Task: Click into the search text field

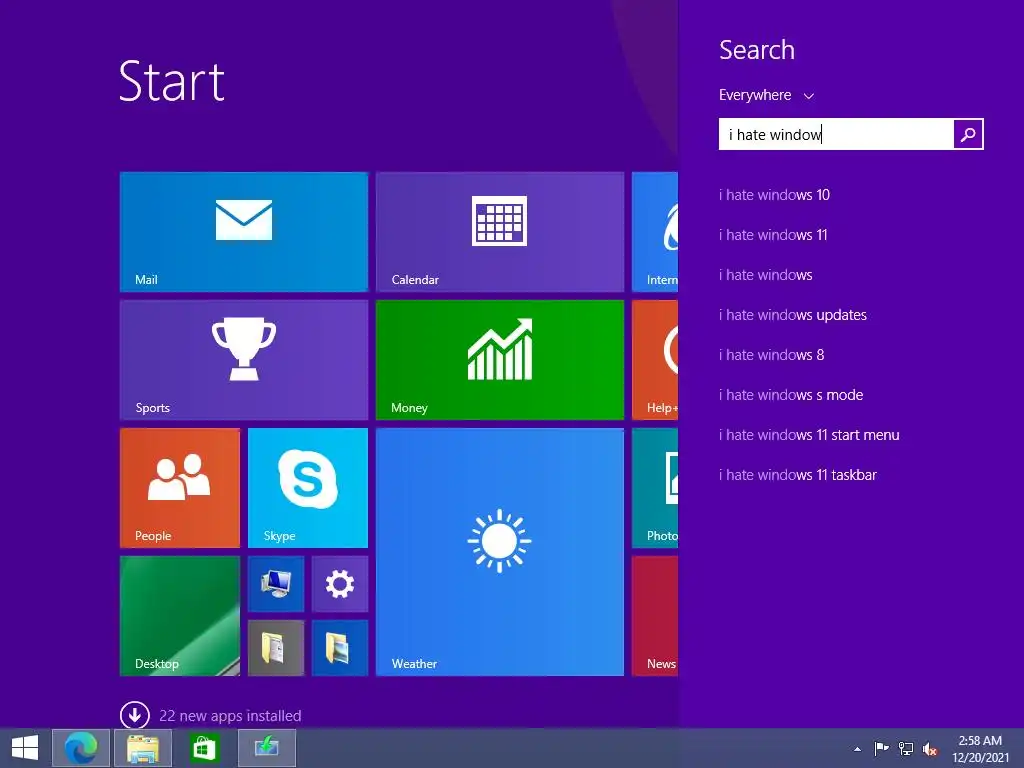Action: pyautogui.click(x=836, y=134)
